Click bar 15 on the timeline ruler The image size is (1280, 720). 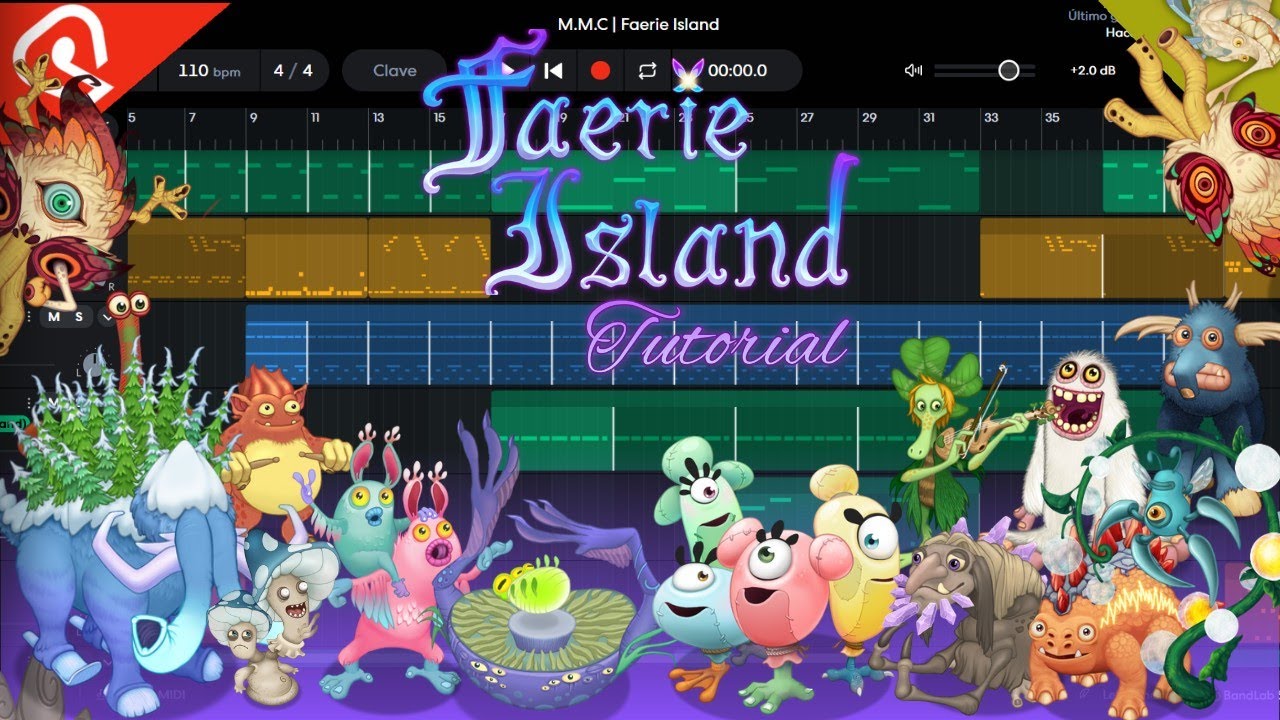coord(439,118)
